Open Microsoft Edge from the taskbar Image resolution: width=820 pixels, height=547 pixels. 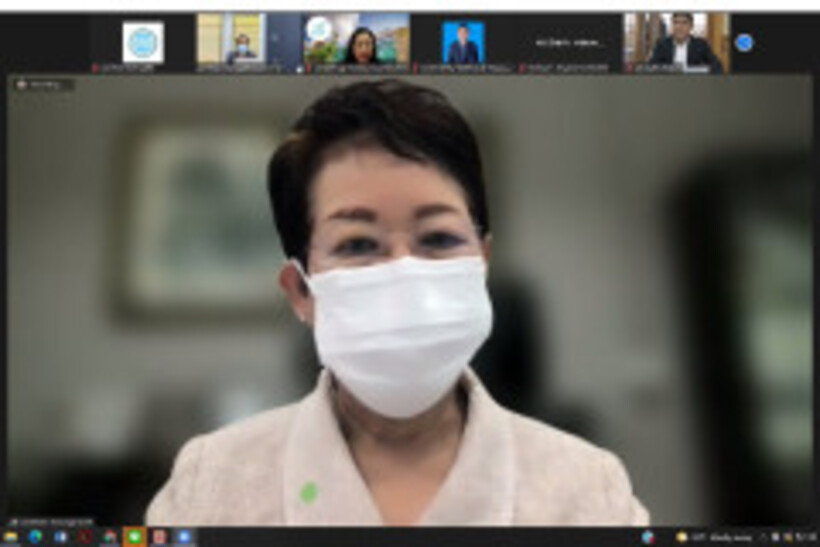(35, 537)
